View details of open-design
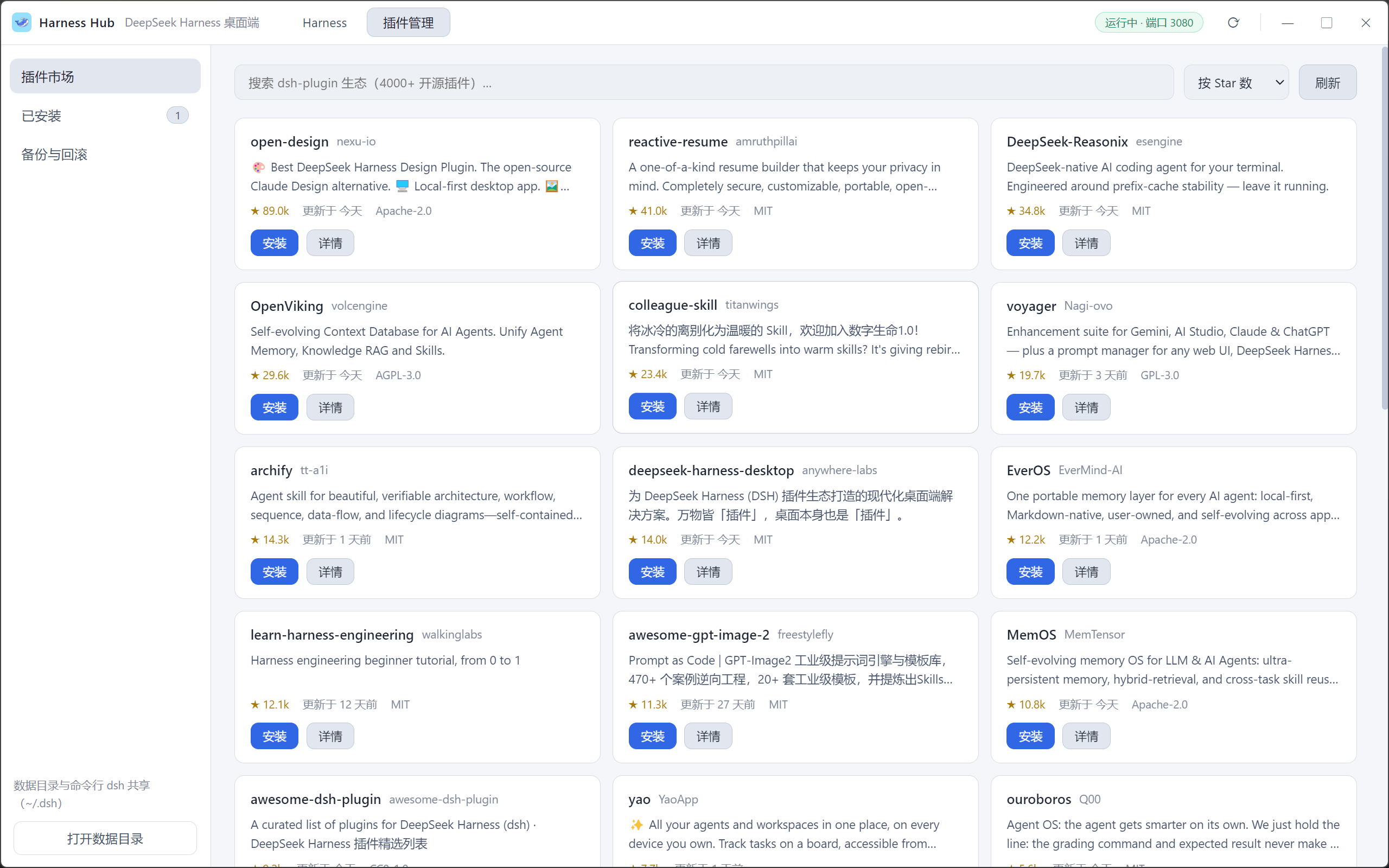Screen dimensions: 1389x868 (x=330, y=243)
